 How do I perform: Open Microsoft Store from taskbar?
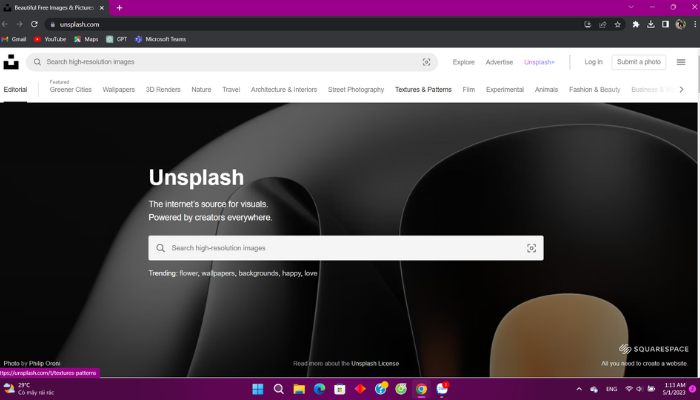coord(340,389)
